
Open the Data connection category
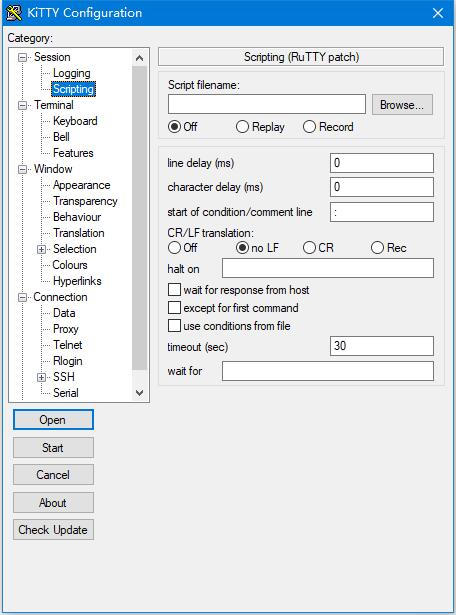click(x=64, y=313)
